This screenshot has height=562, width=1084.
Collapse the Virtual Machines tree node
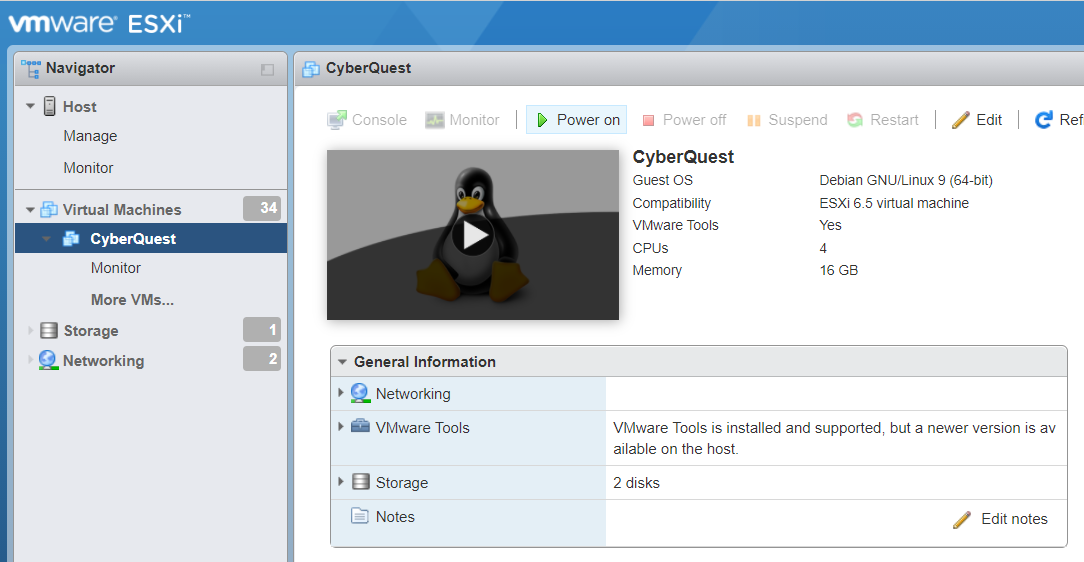click(x=30, y=209)
